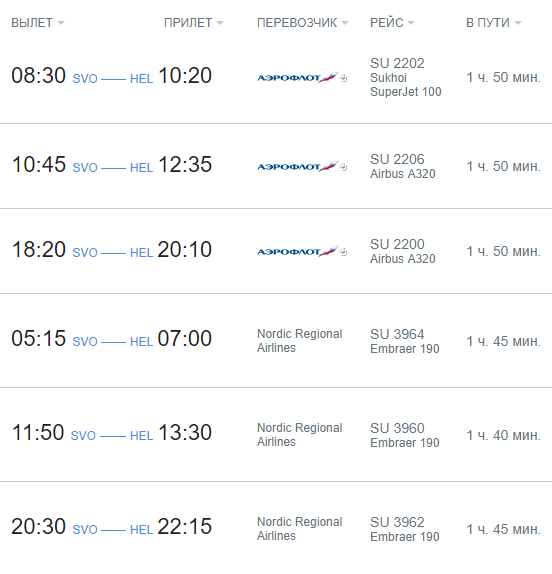Click arrival time 22:15
This screenshot has height=574, width=552.
(x=184, y=526)
